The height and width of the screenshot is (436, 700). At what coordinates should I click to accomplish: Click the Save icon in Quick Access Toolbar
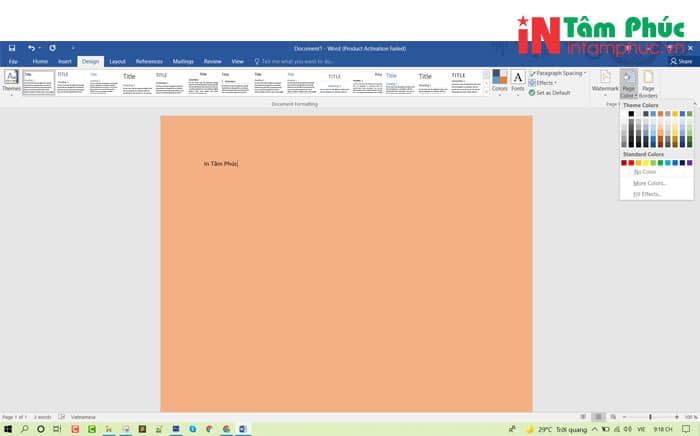click(x=12, y=48)
